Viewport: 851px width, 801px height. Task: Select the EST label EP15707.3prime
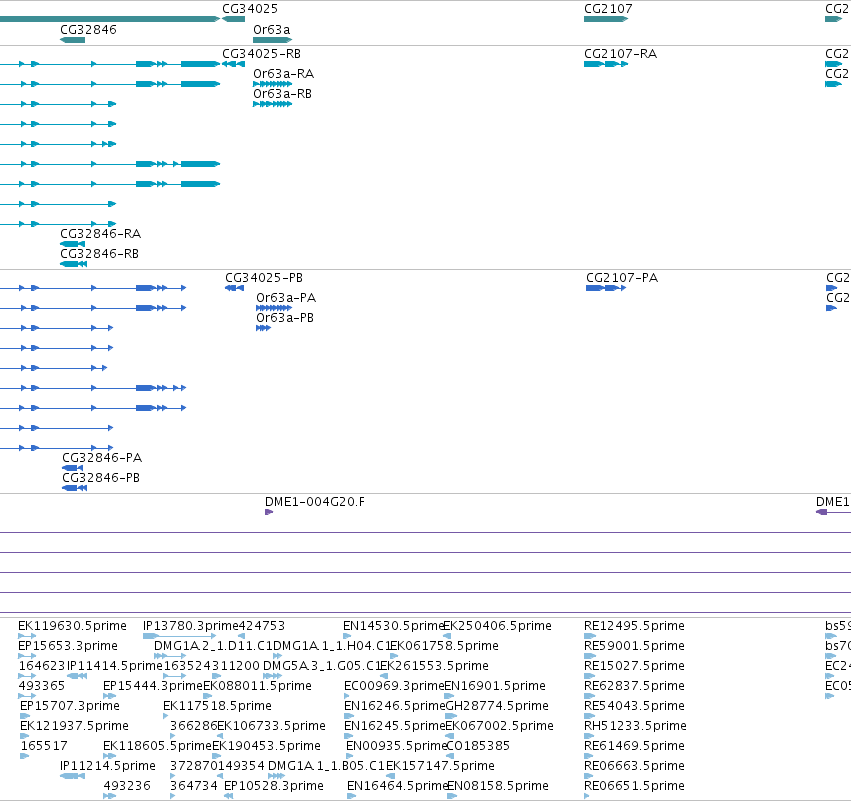pos(69,706)
